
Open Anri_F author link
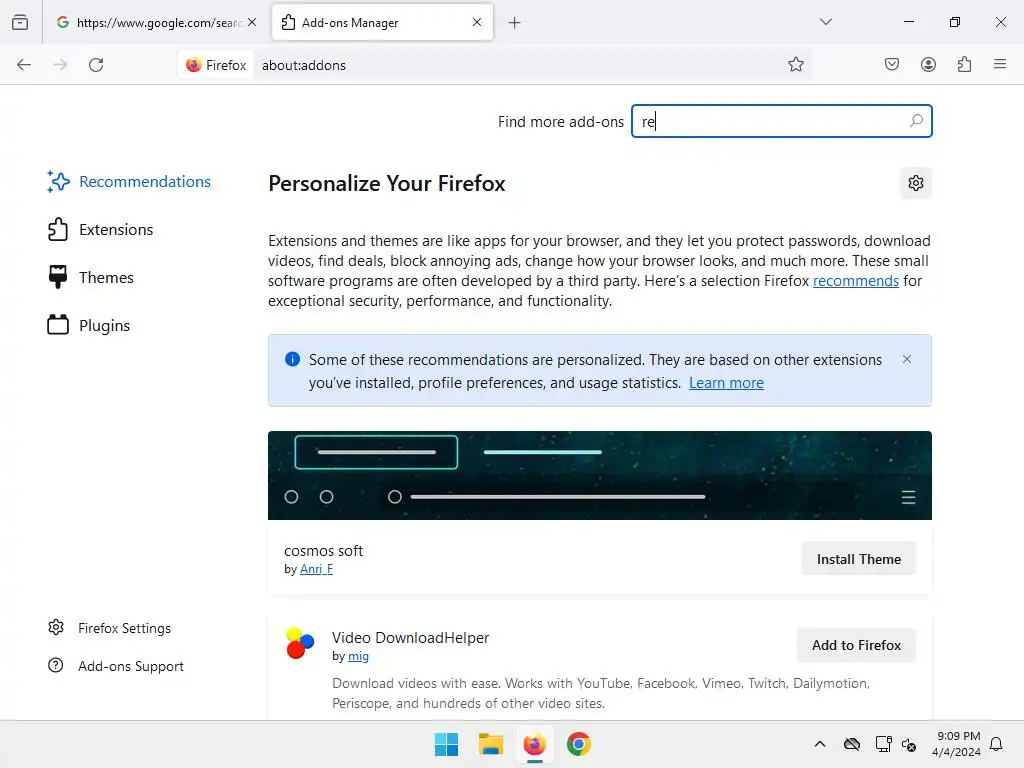point(316,569)
